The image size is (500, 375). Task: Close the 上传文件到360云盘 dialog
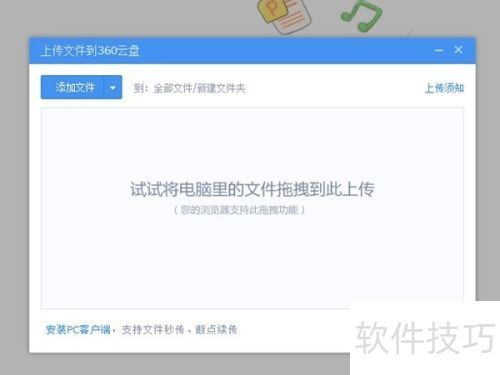458,50
